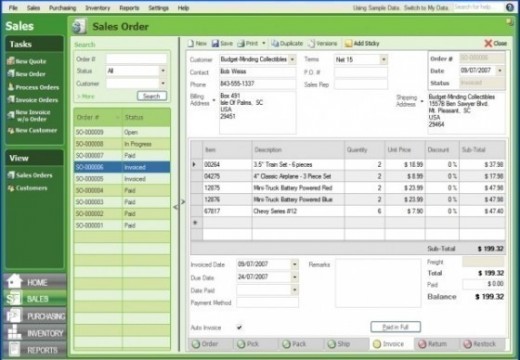Save the sales order

[222, 43]
